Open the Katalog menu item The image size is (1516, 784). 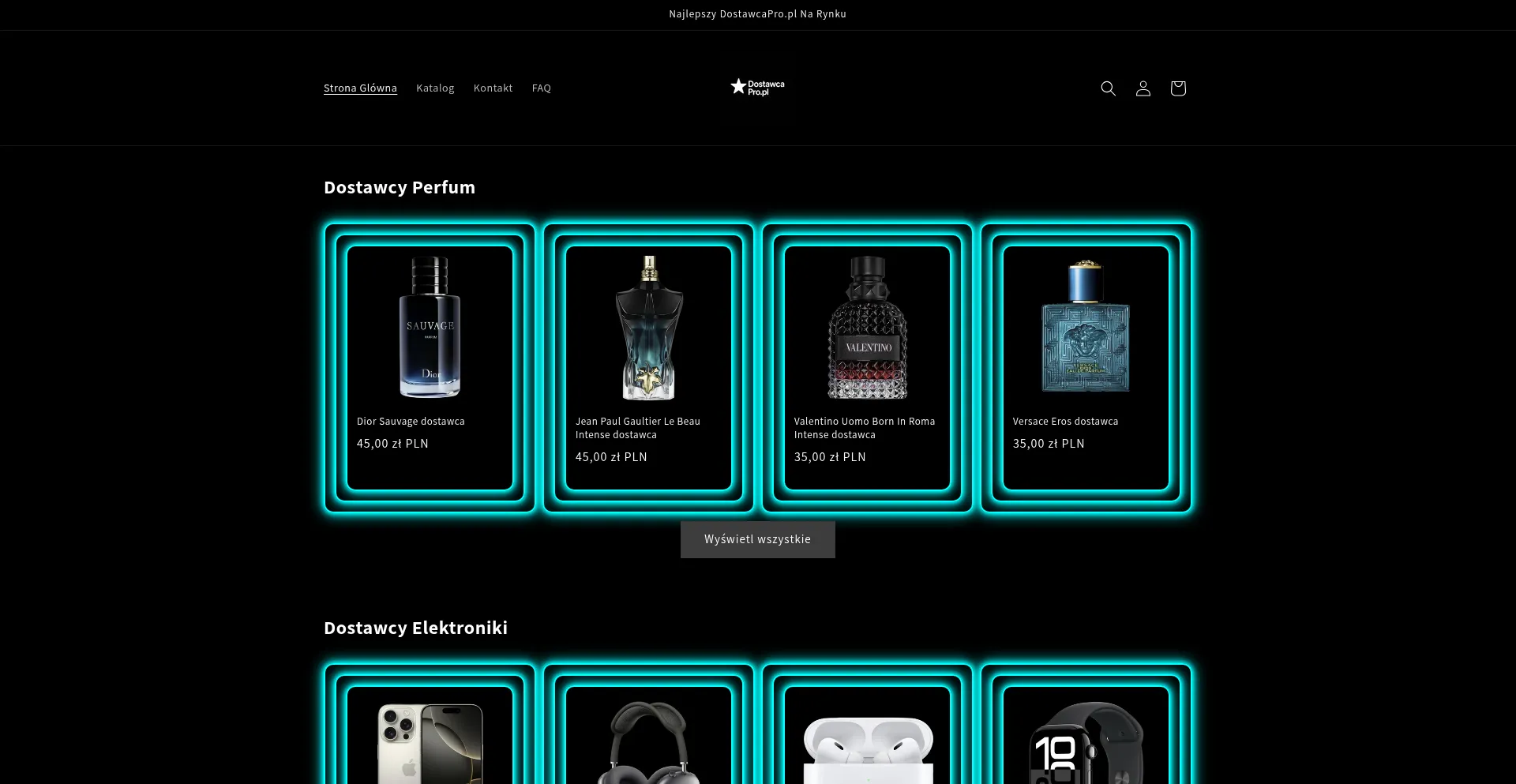click(435, 88)
